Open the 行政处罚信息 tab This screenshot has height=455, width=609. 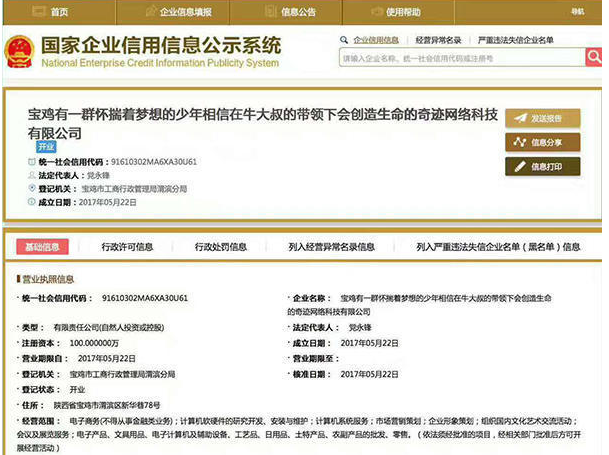pos(220,246)
